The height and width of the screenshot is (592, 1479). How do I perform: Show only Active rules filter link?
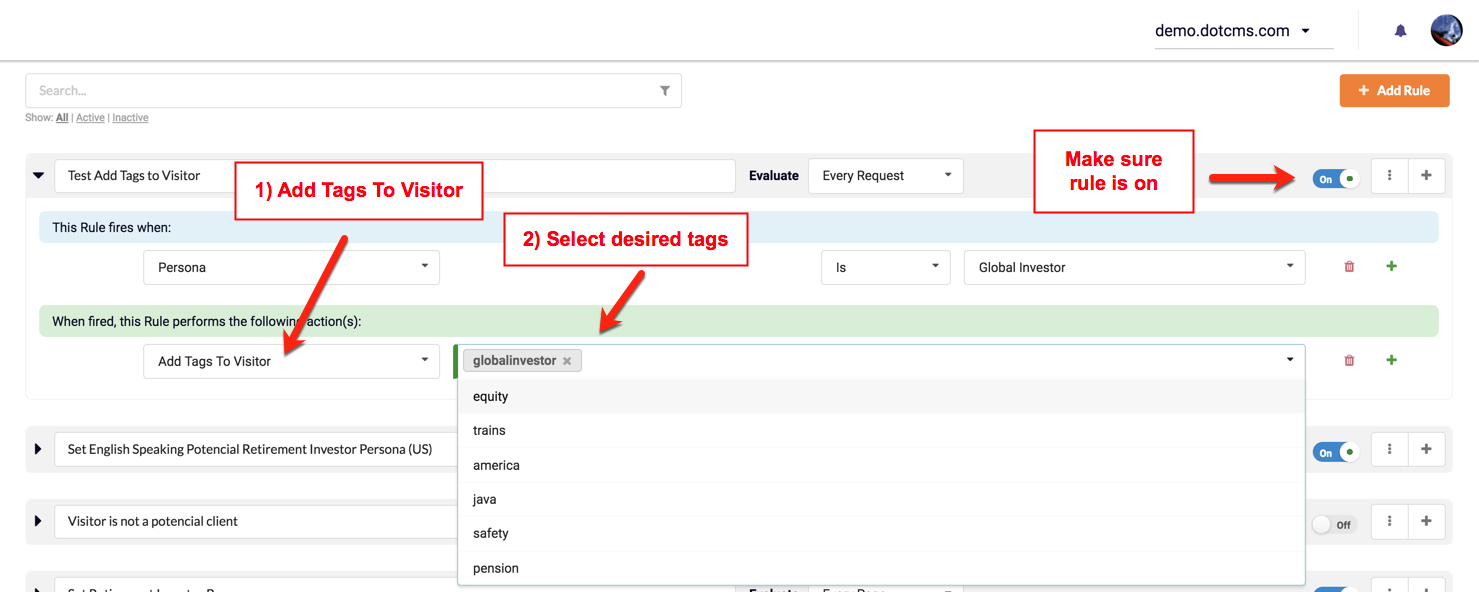click(90, 118)
